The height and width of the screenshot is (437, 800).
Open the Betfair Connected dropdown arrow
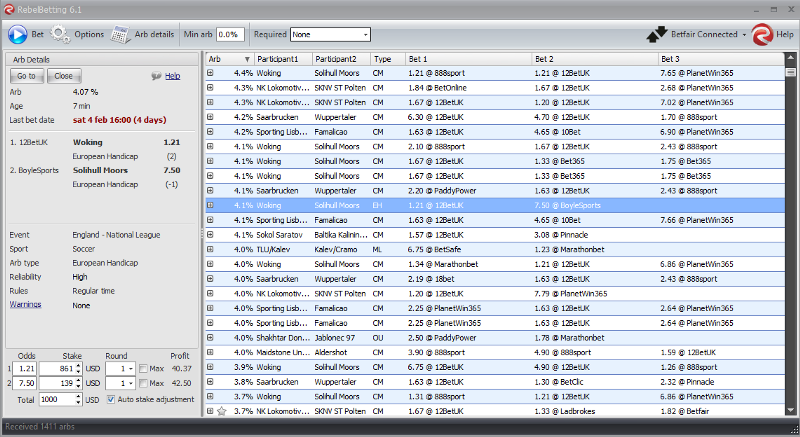[744, 35]
